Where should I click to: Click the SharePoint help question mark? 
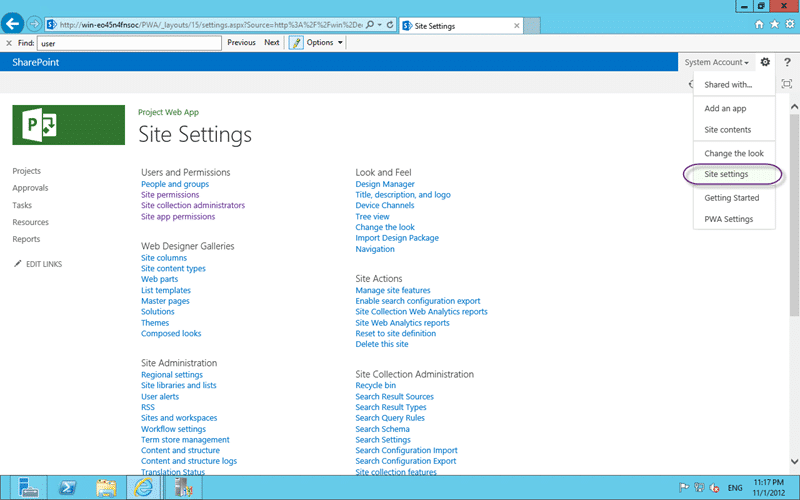tap(787, 62)
